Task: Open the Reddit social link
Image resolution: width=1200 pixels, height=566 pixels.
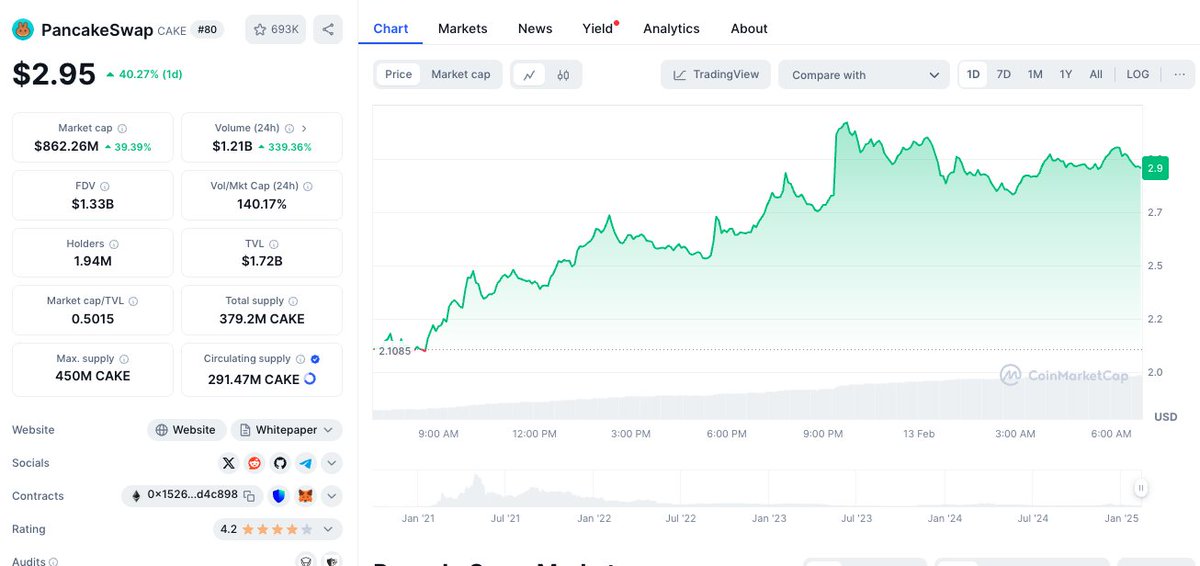Action: pyautogui.click(x=255, y=463)
